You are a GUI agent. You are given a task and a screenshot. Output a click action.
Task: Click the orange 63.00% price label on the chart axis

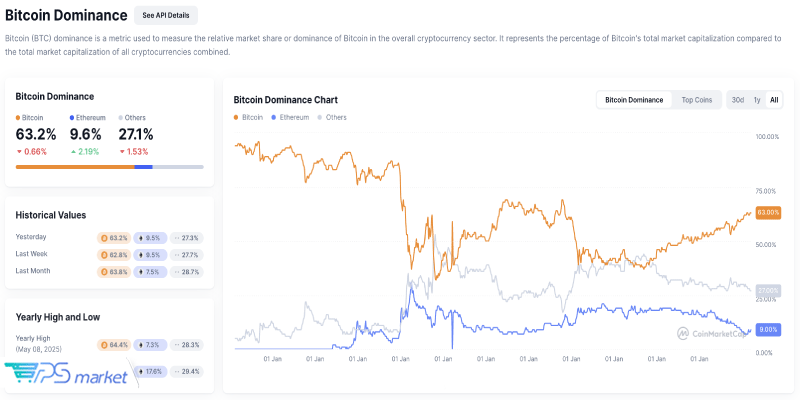[x=767, y=212]
